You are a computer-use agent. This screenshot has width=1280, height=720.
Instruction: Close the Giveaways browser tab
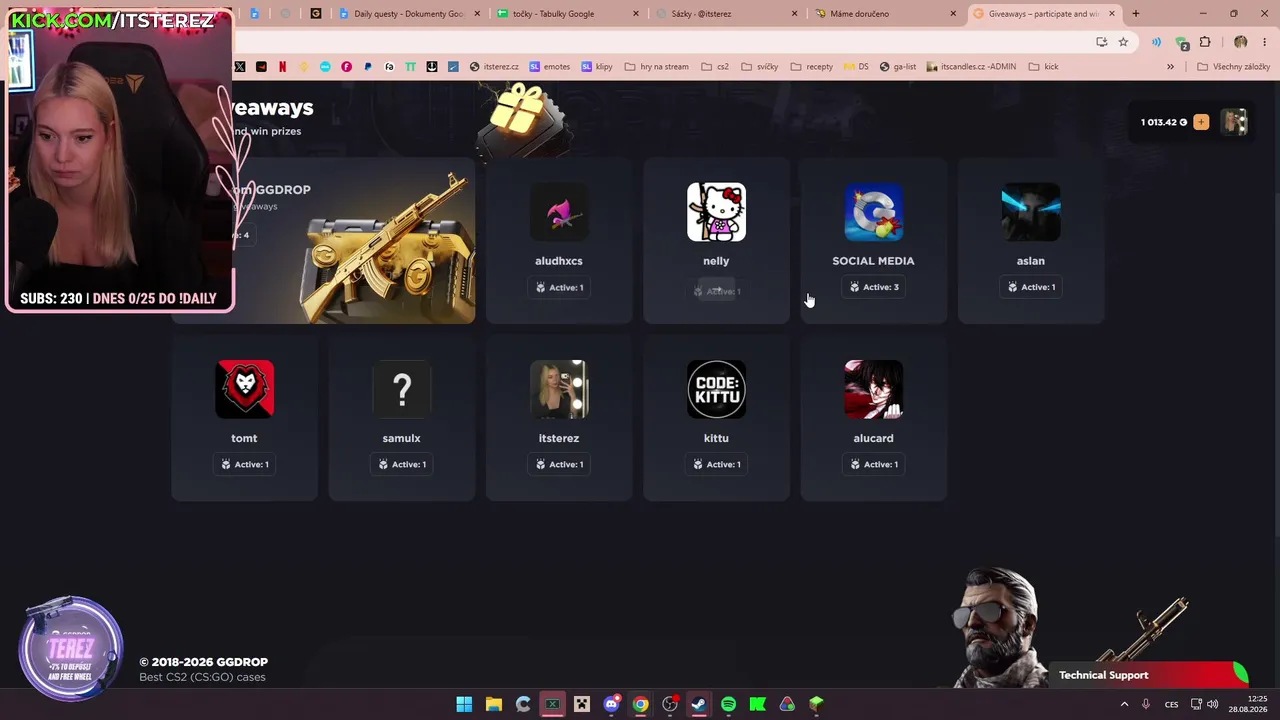[1112, 14]
